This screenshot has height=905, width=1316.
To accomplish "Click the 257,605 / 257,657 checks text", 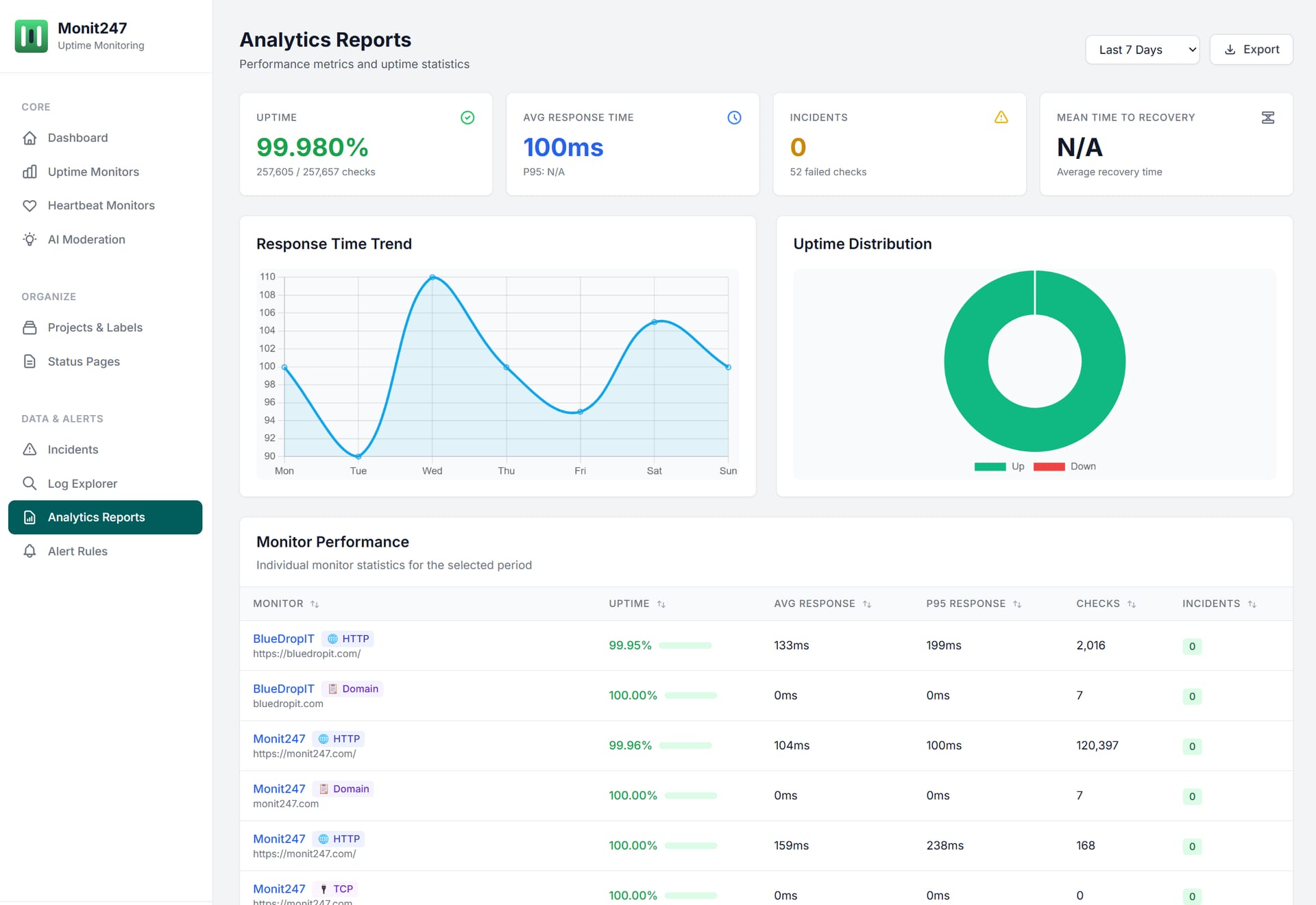I will tap(316, 172).
